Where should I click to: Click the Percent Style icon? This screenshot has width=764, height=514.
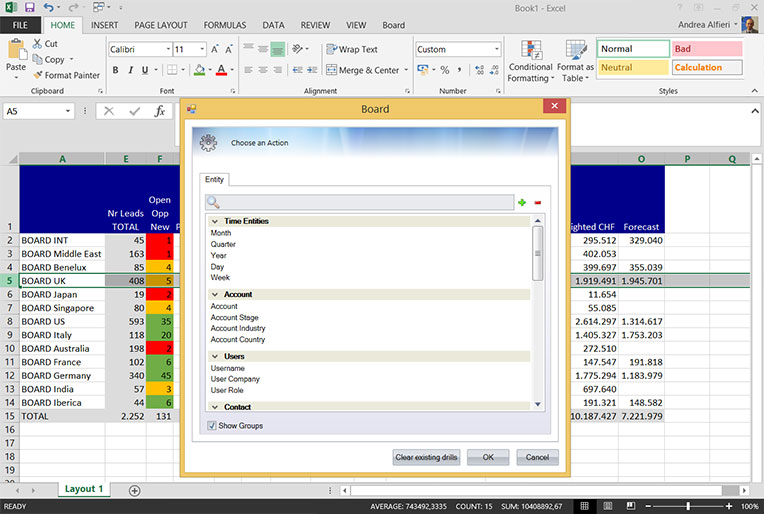coord(444,70)
